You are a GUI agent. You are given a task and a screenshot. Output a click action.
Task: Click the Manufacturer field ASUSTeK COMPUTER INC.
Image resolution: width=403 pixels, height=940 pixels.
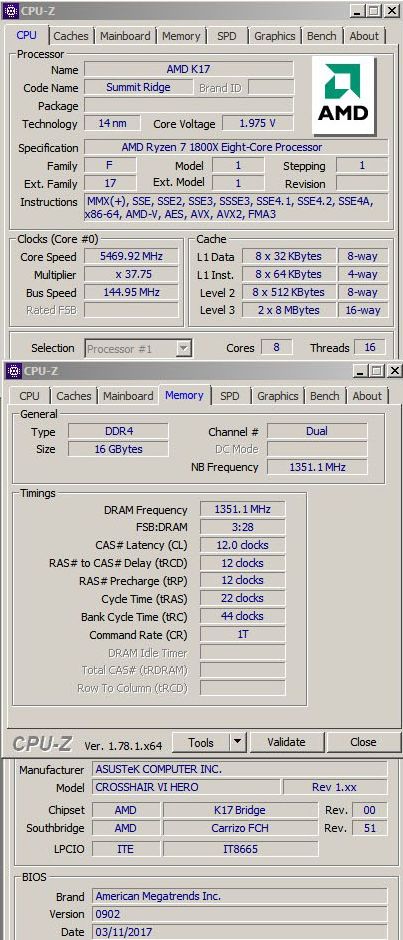(x=240, y=769)
